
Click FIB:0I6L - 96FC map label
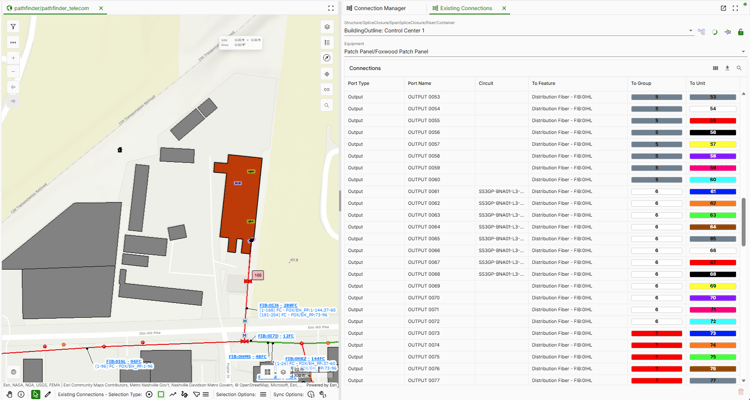pyautogui.click(x=124, y=362)
